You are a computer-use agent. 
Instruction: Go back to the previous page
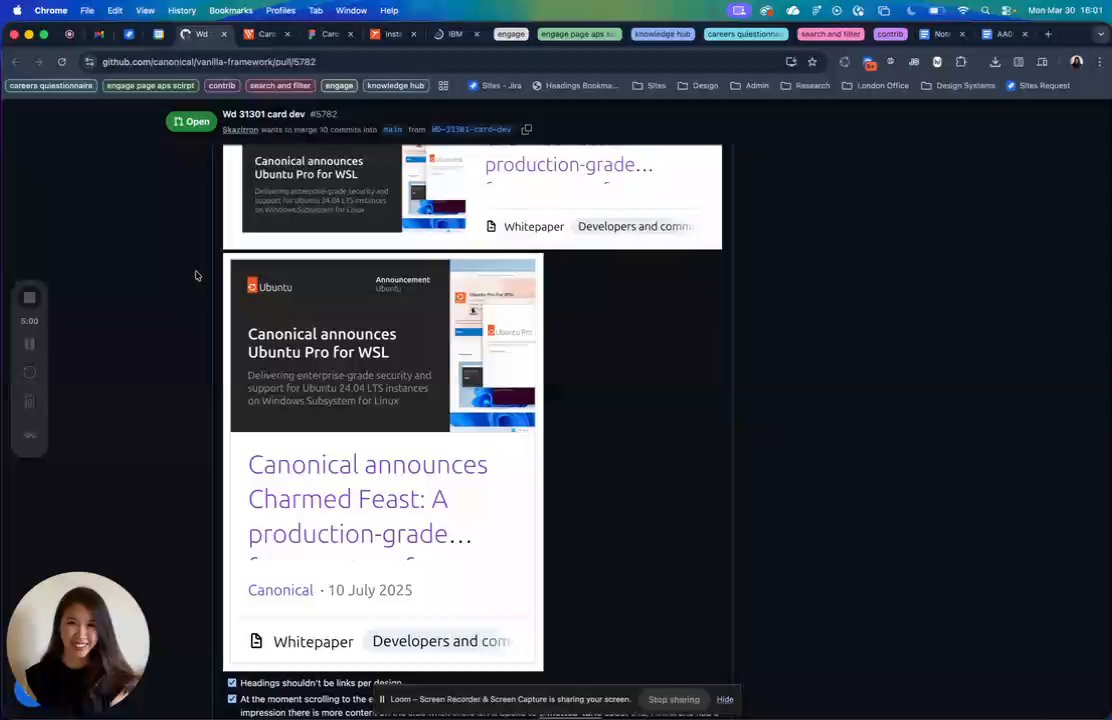tap(16, 62)
